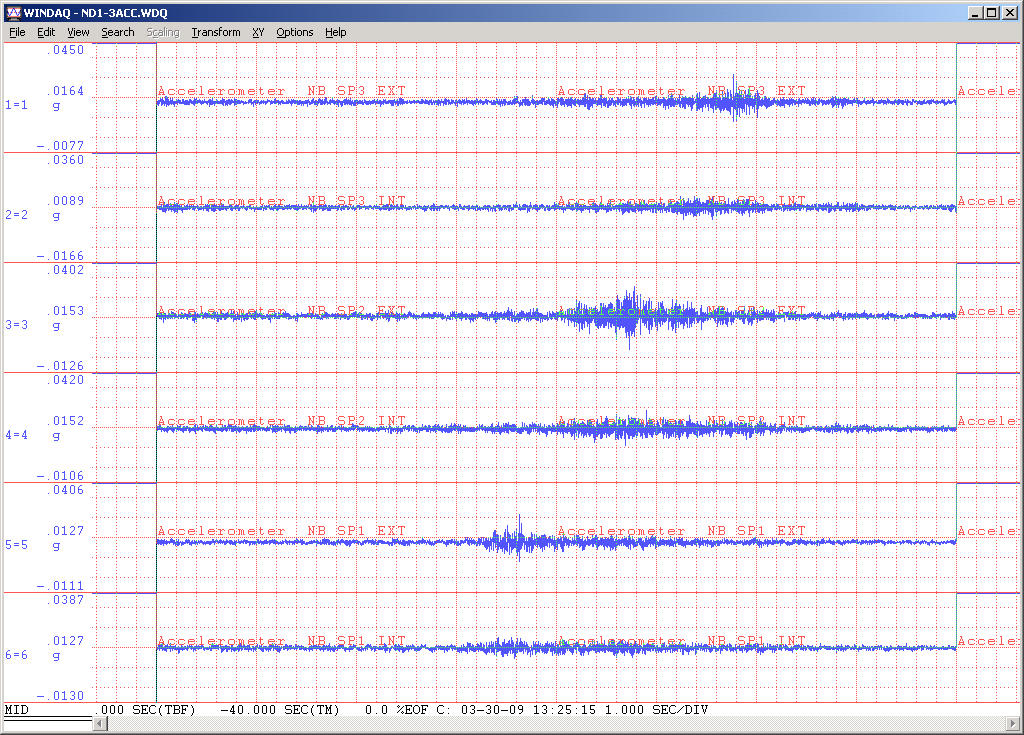This screenshot has width=1024, height=735.
Task: Click the horizontal scrollbar track
Action: 556,723
